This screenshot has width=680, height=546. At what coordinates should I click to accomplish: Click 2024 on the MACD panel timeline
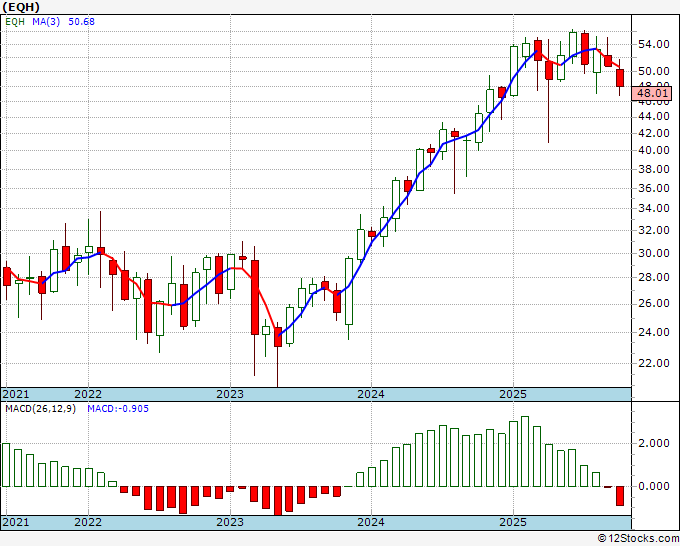tap(371, 522)
